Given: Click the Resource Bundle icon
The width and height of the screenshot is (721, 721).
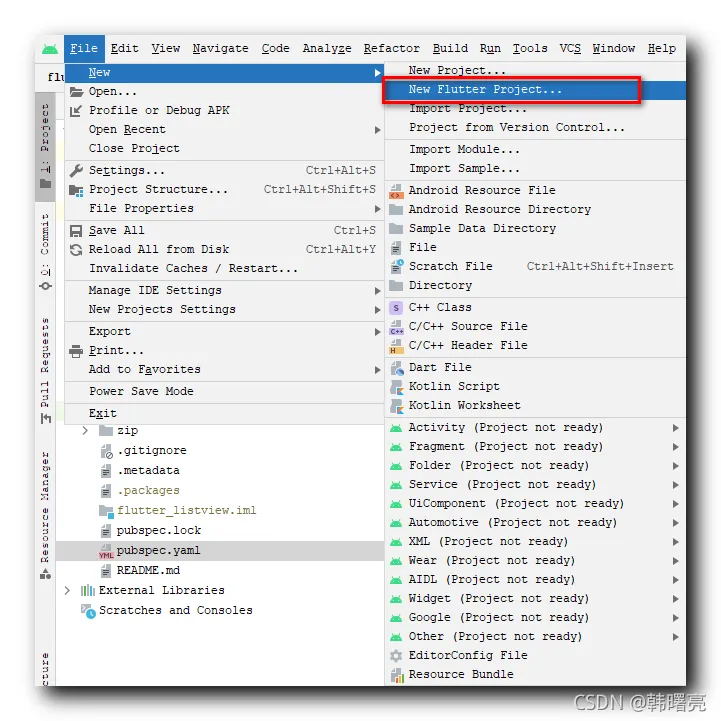Looking at the screenshot, I should point(397,675).
